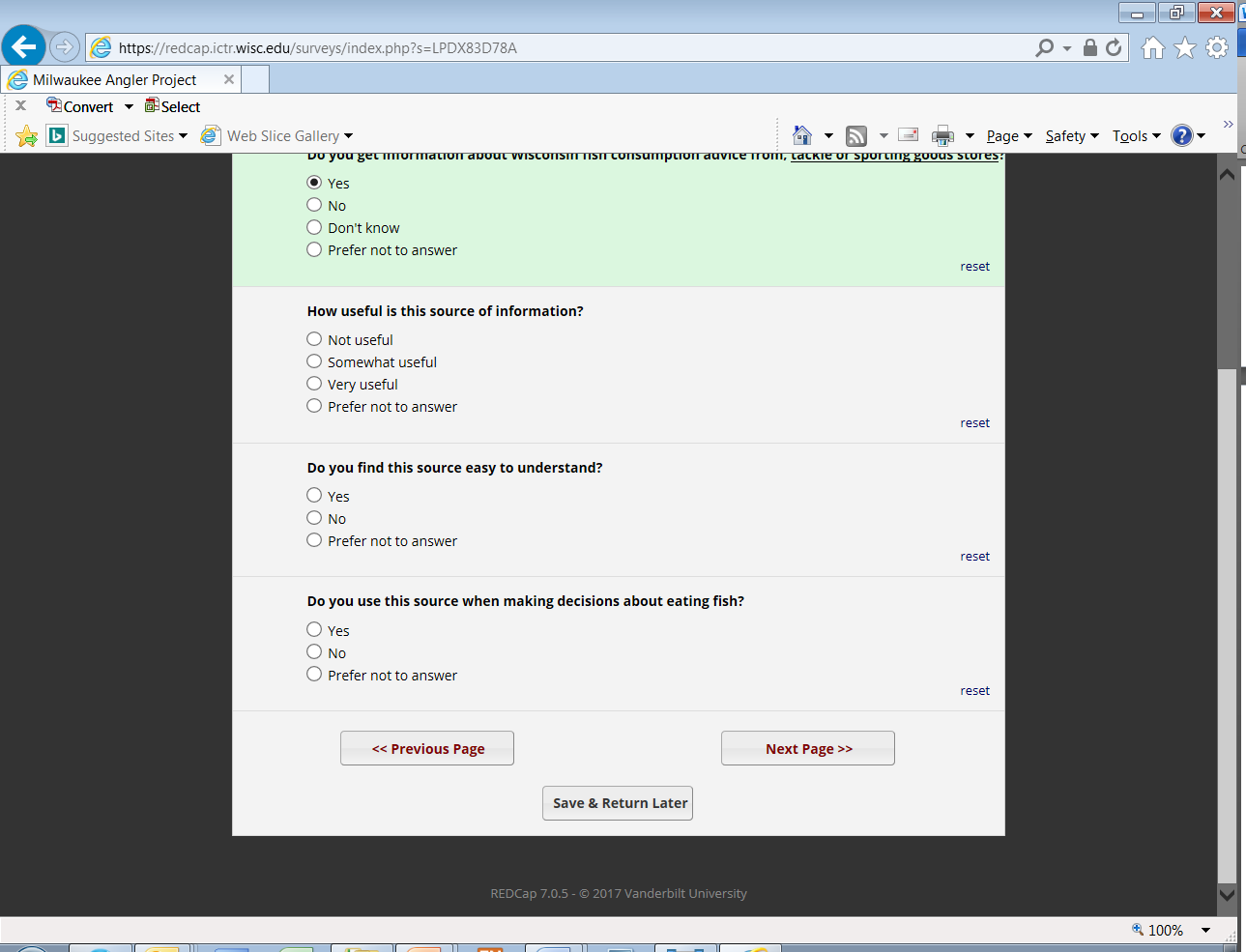Click the Select toolbar icon
1246x952 pixels.
[152, 105]
